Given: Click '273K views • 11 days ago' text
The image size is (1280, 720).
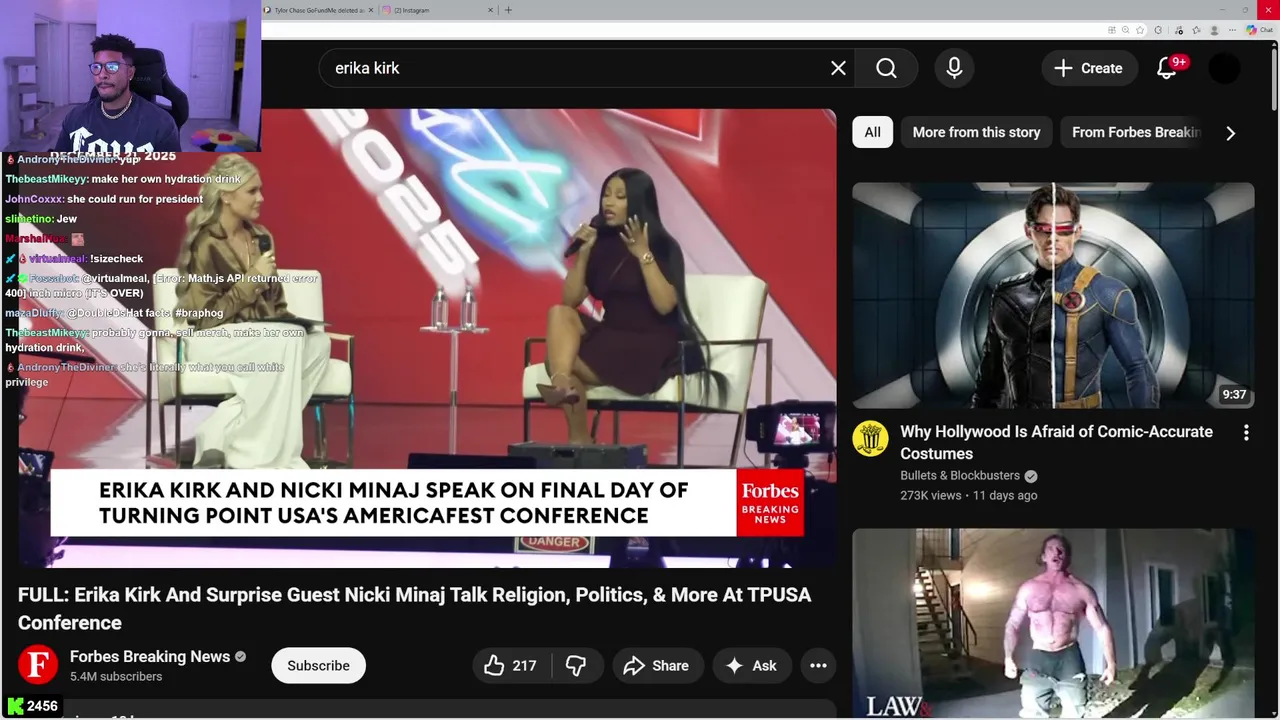Looking at the screenshot, I should pos(969,495).
